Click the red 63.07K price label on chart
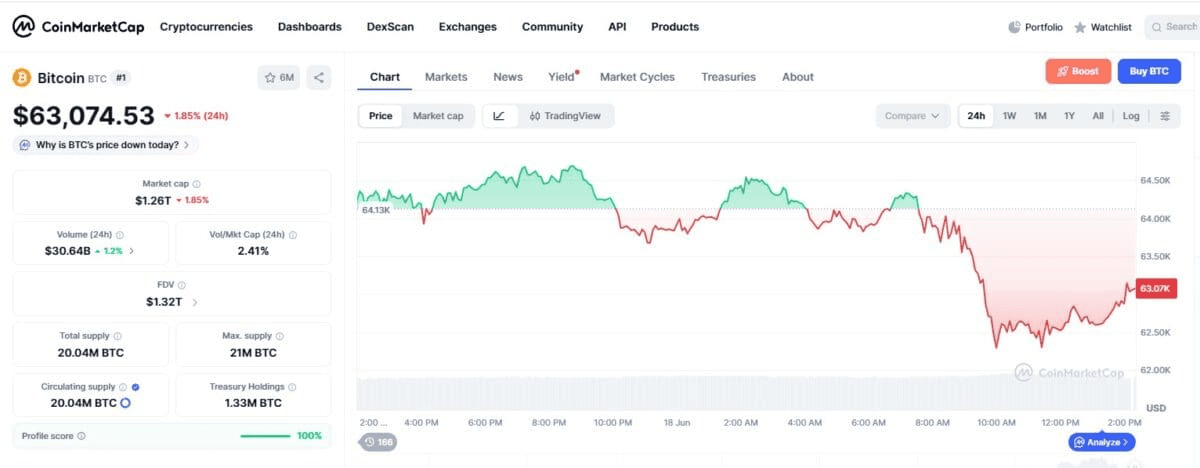This screenshot has width=1200, height=468. click(x=1157, y=288)
